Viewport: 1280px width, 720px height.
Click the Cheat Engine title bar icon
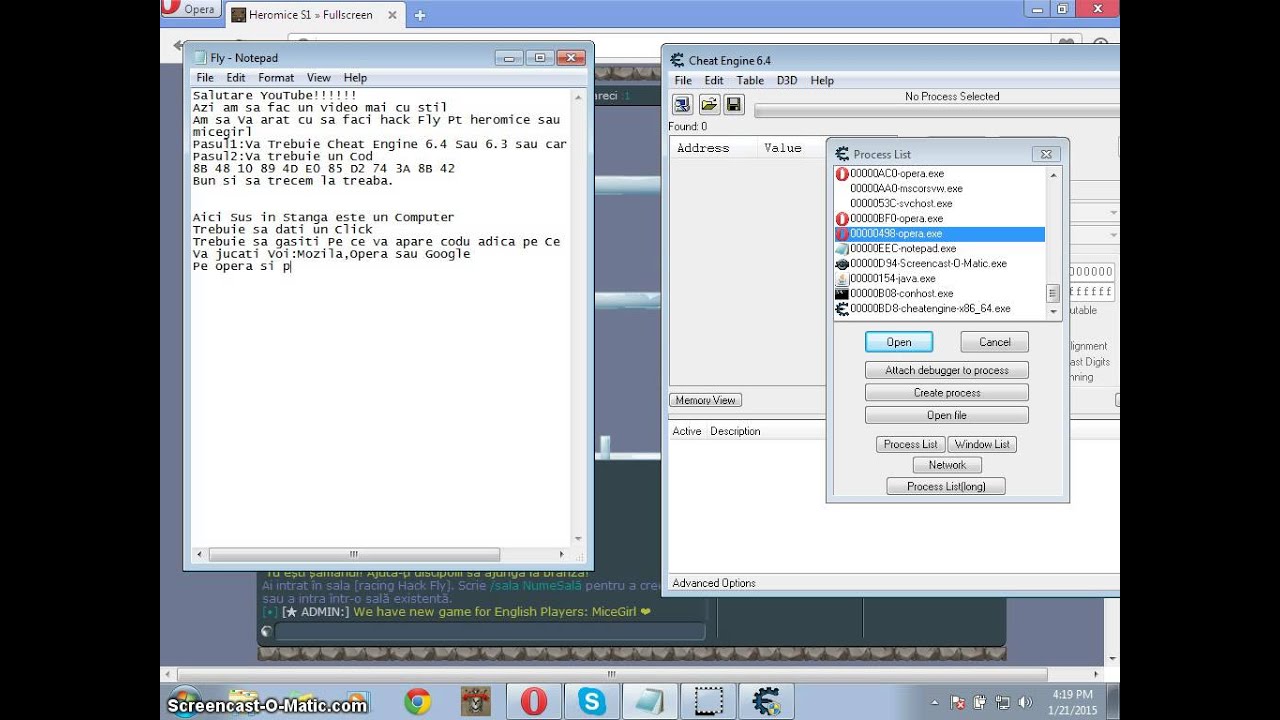coord(677,61)
